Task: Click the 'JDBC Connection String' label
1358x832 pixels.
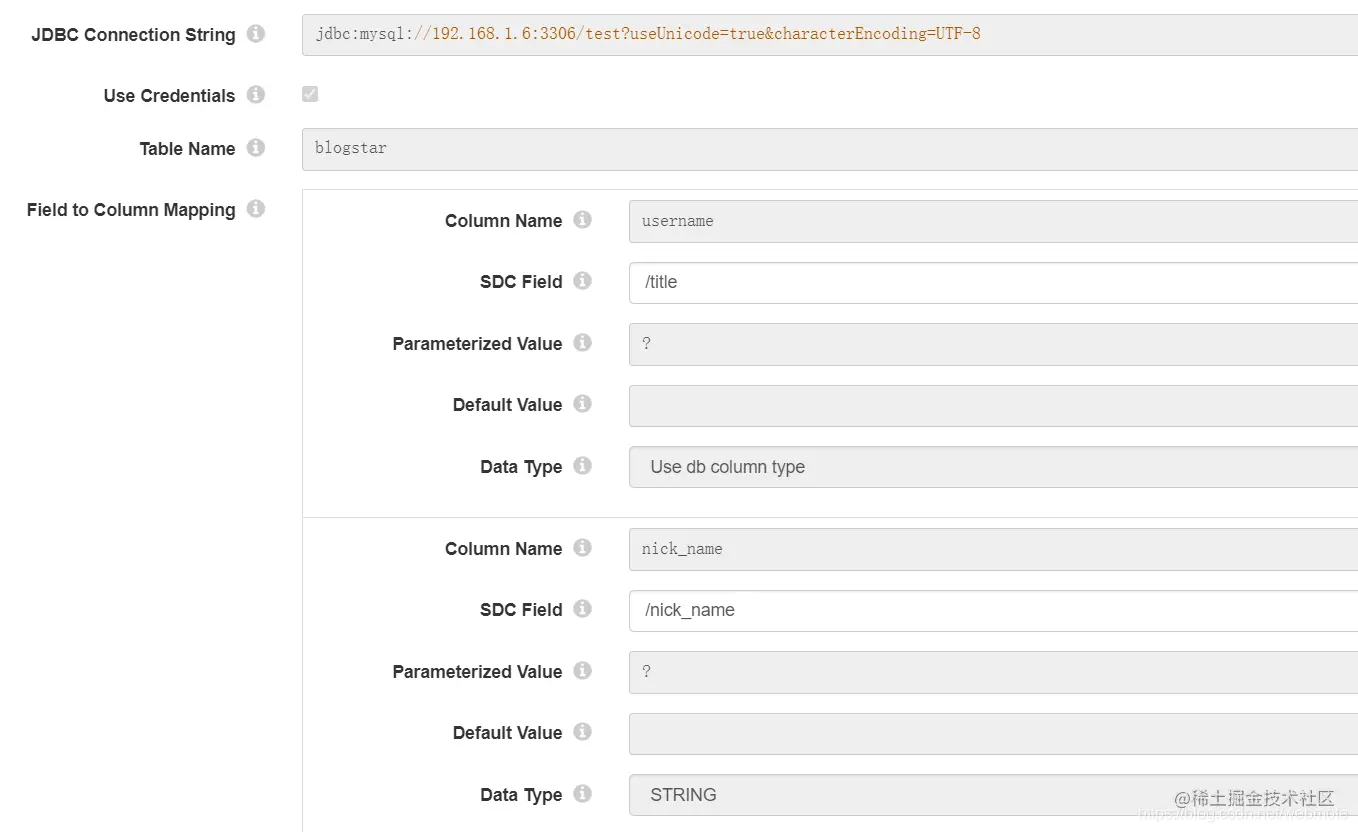Action: 133,35
